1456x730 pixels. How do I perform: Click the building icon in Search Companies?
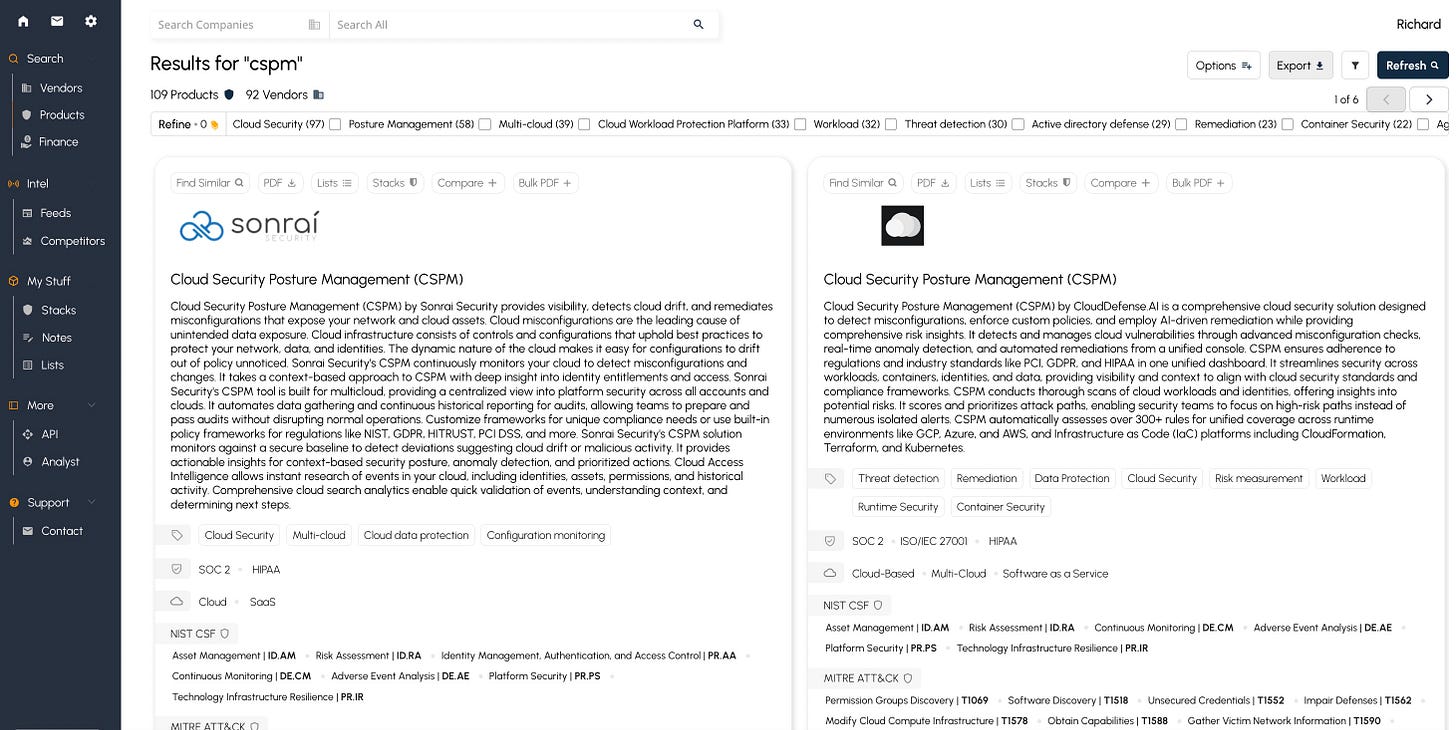point(314,25)
